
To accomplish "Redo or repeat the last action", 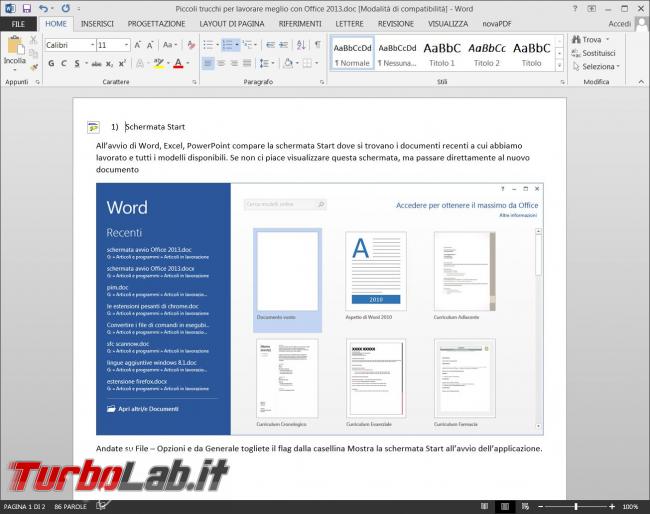I will 65,8.
